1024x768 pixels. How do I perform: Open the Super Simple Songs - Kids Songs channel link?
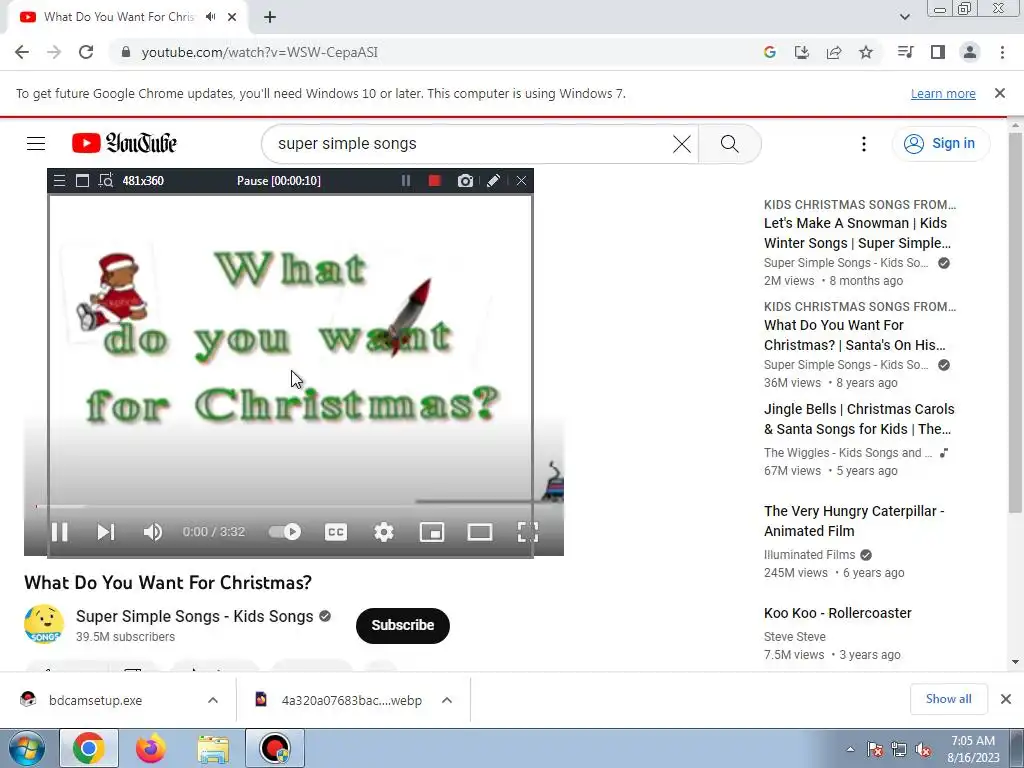click(195, 616)
